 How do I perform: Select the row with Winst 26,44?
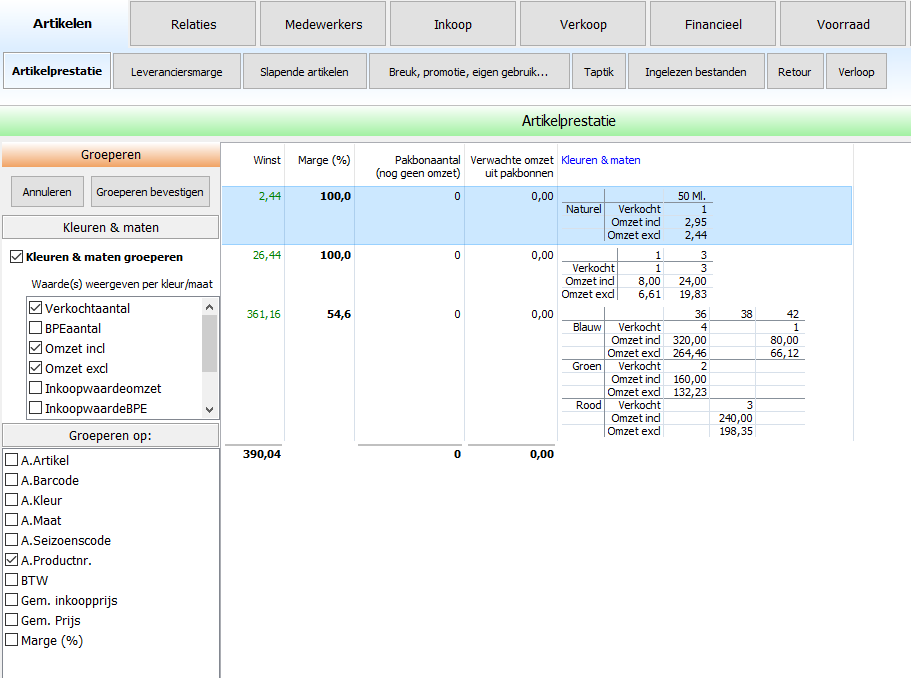[x=537, y=274]
